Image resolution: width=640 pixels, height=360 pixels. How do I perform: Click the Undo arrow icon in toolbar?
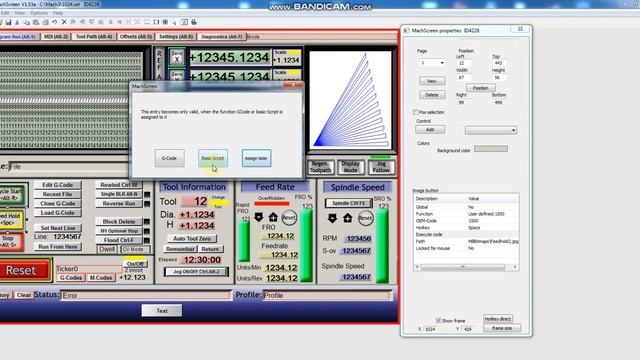(54, 22)
